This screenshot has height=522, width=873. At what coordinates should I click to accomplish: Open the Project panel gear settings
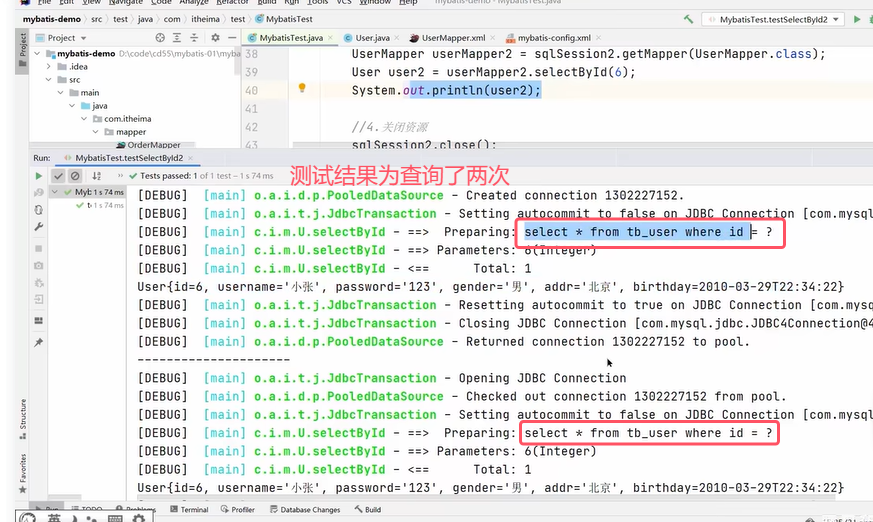click(215, 38)
